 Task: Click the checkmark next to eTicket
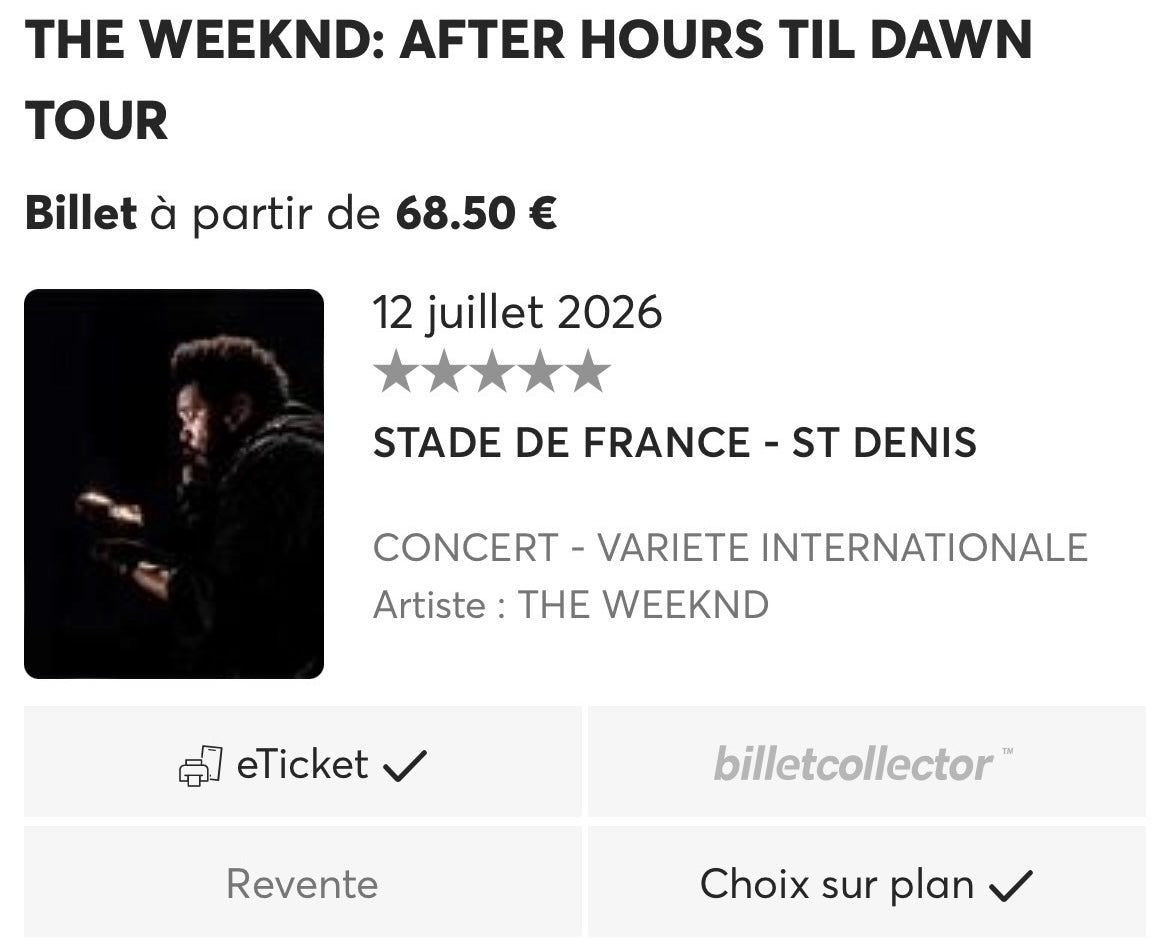tap(405, 766)
